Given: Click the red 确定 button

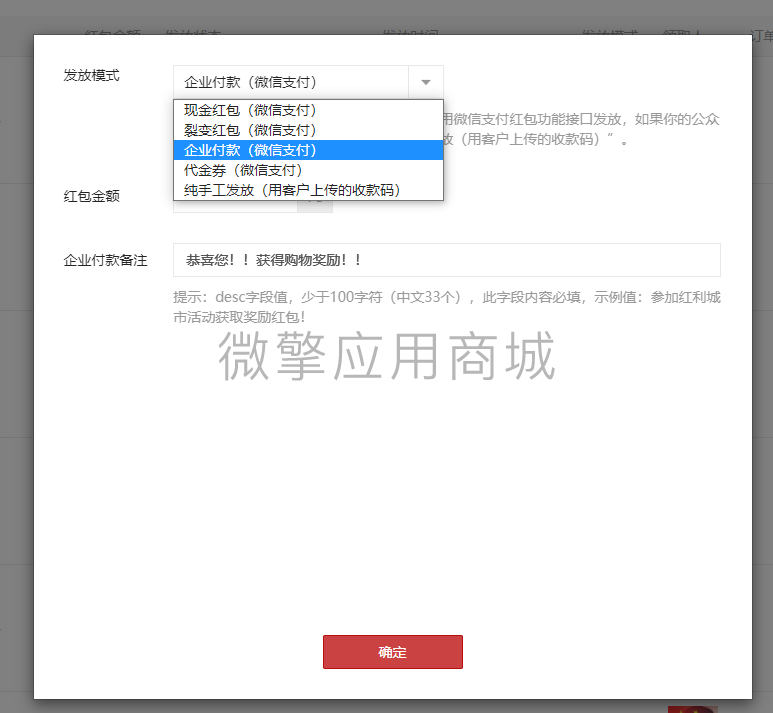Looking at the screenshot, I should 392,652.
